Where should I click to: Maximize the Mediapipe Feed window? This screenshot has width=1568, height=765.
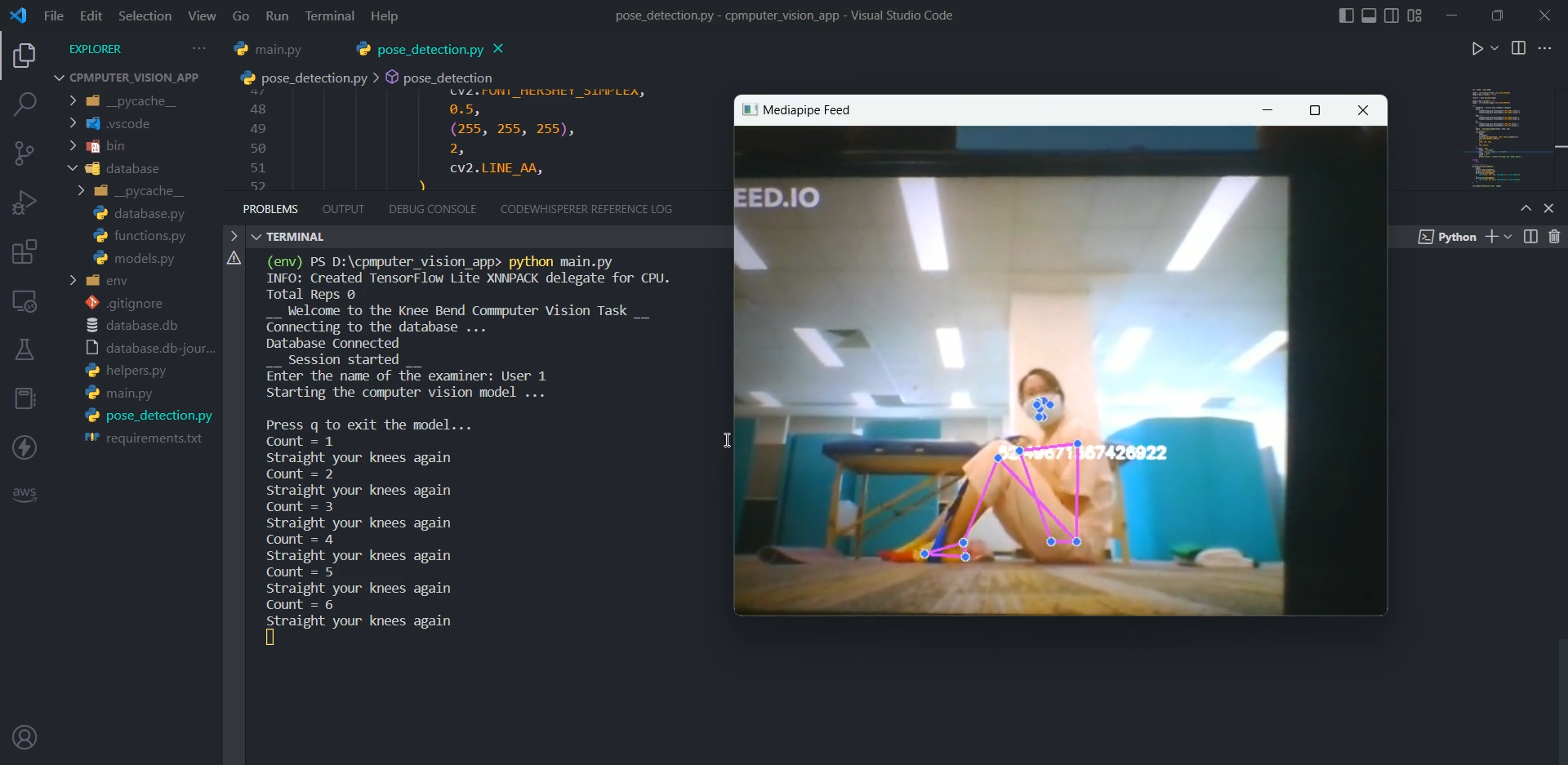[1314, 110]
